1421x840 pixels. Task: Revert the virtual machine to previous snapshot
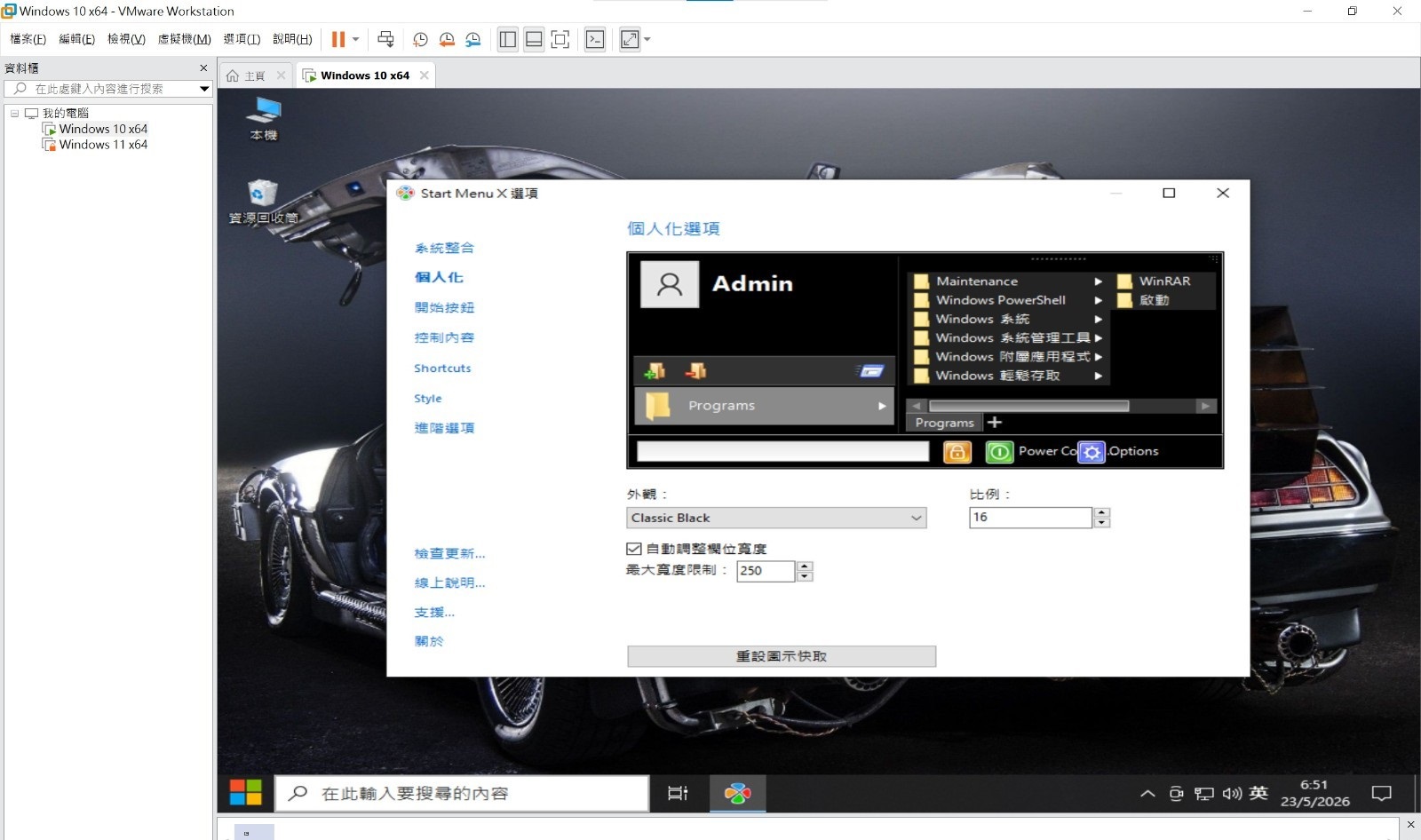[447, 39]
